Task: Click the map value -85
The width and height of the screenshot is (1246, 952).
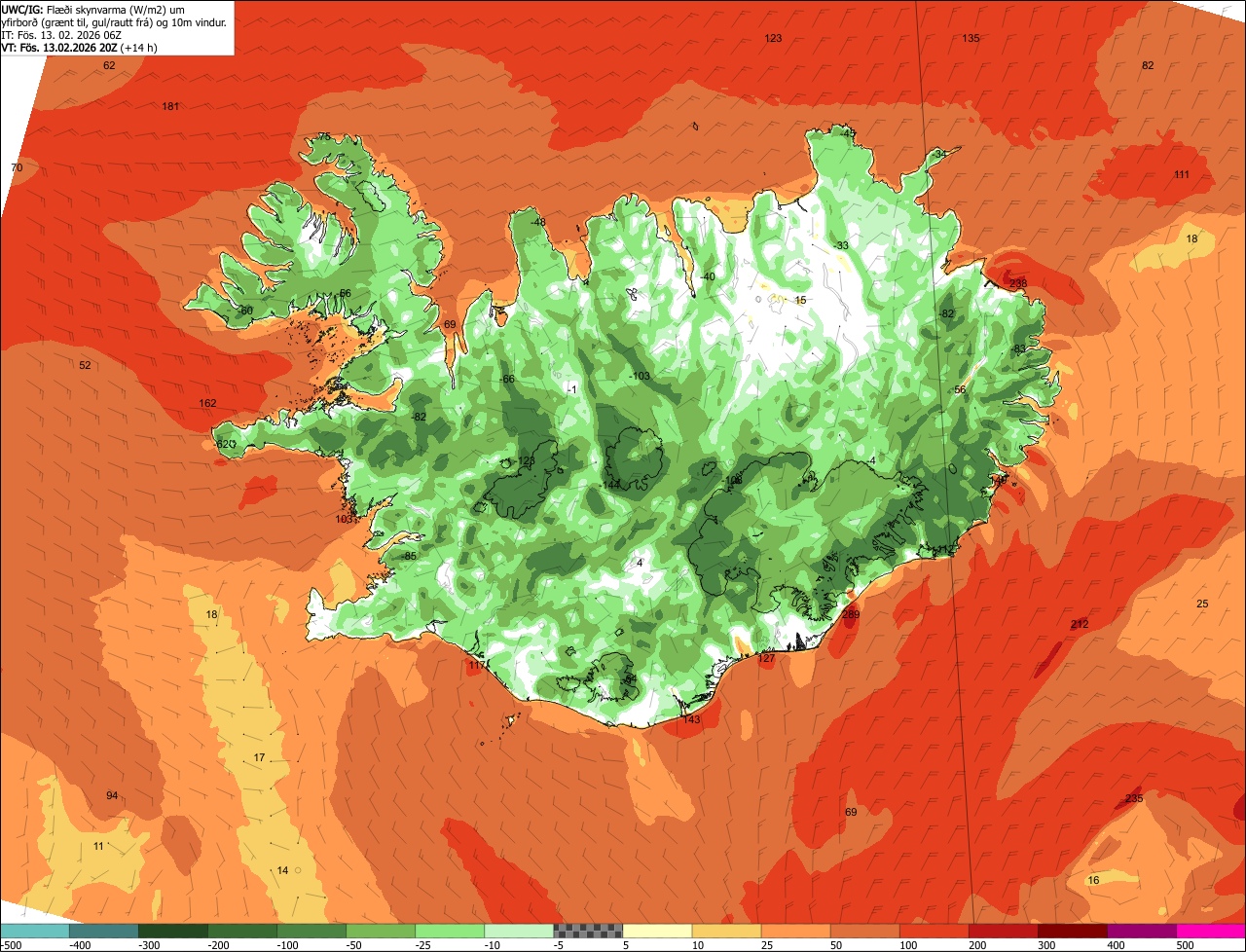Action: pos(409,556)
